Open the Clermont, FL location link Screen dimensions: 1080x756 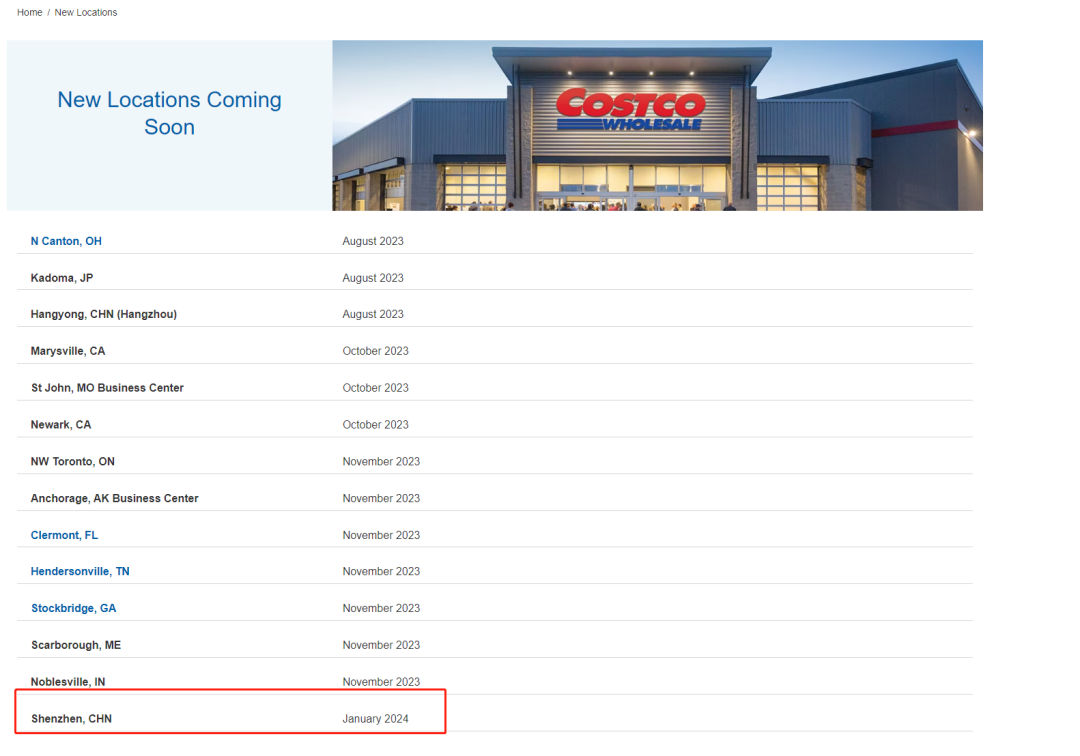coord(64,535)
